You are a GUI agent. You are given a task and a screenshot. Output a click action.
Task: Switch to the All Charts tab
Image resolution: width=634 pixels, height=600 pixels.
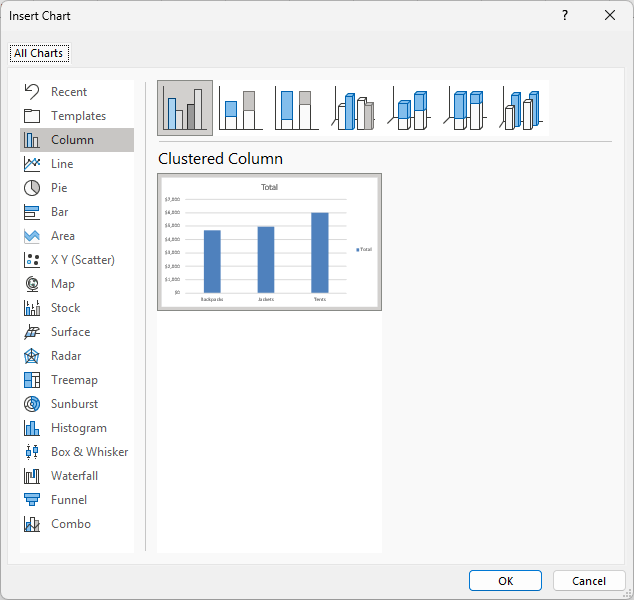[x=39, y=53]
